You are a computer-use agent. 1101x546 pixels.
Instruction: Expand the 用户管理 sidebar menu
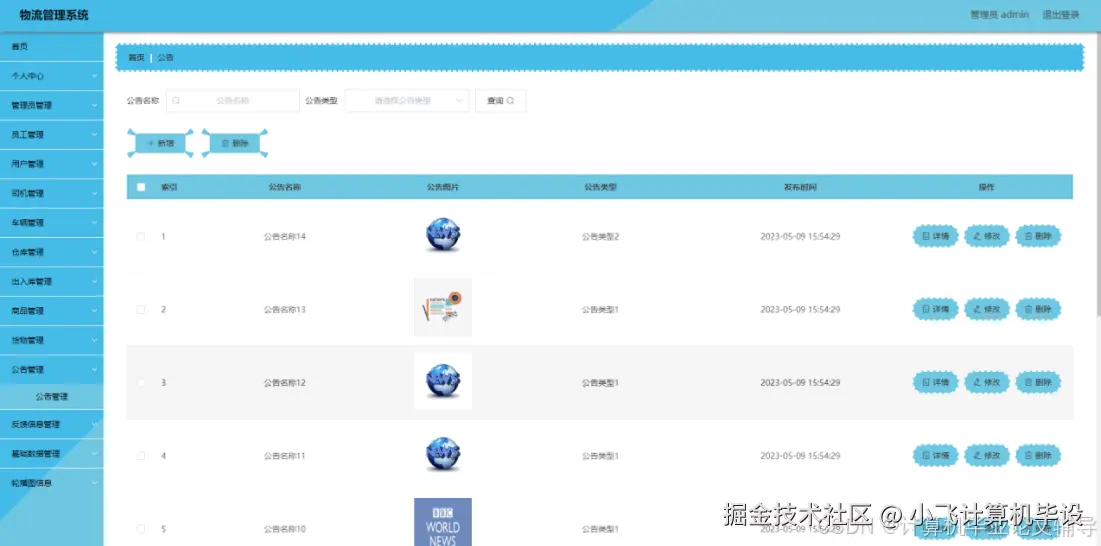52,164
